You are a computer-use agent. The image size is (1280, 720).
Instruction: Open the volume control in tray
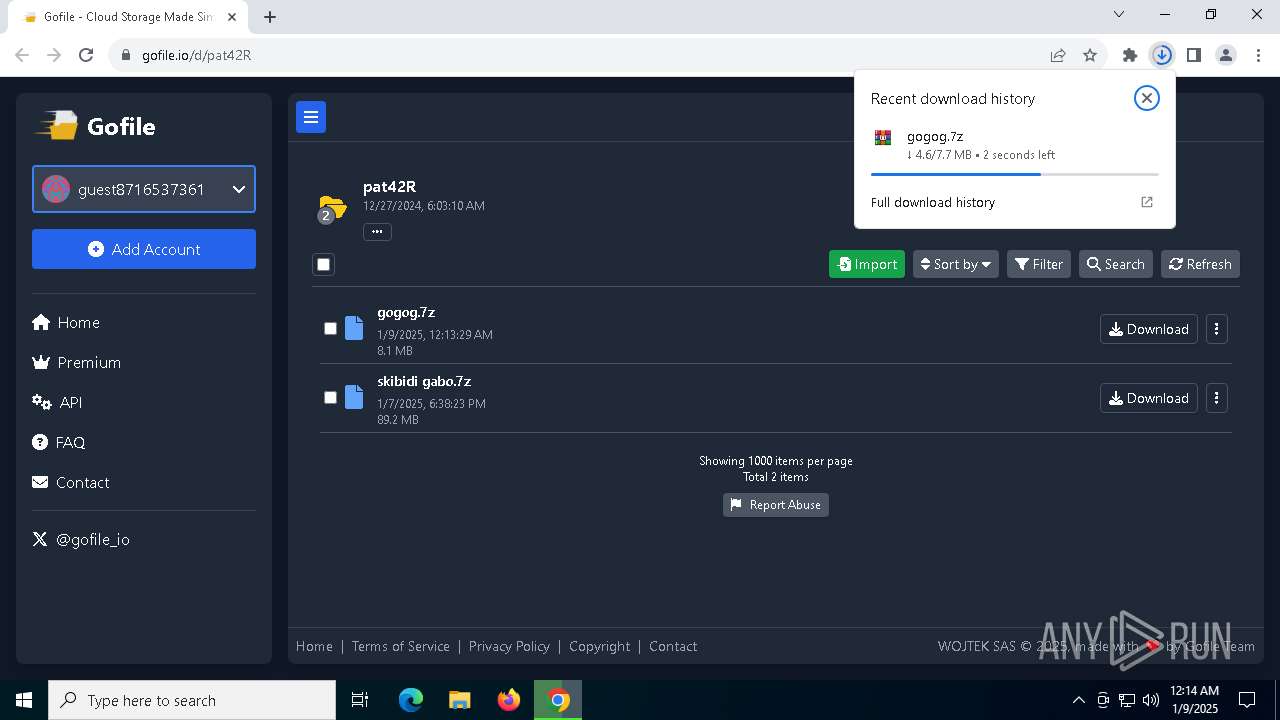[x=1150, y=700]
